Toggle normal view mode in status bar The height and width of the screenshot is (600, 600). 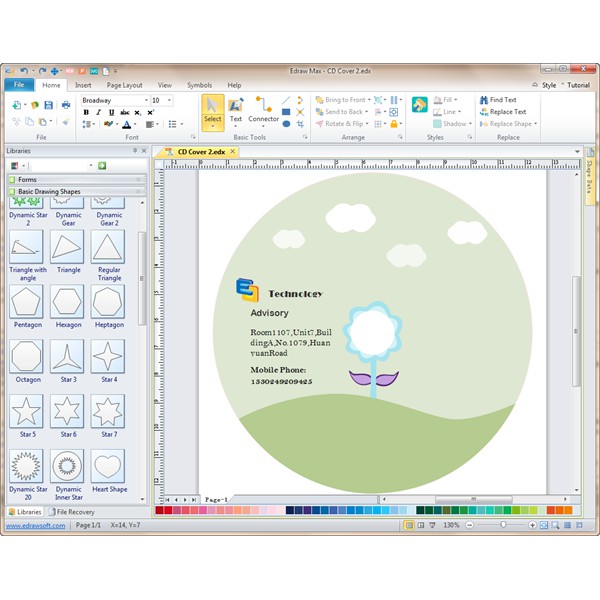pyautogui.click(x=409, y=525)
